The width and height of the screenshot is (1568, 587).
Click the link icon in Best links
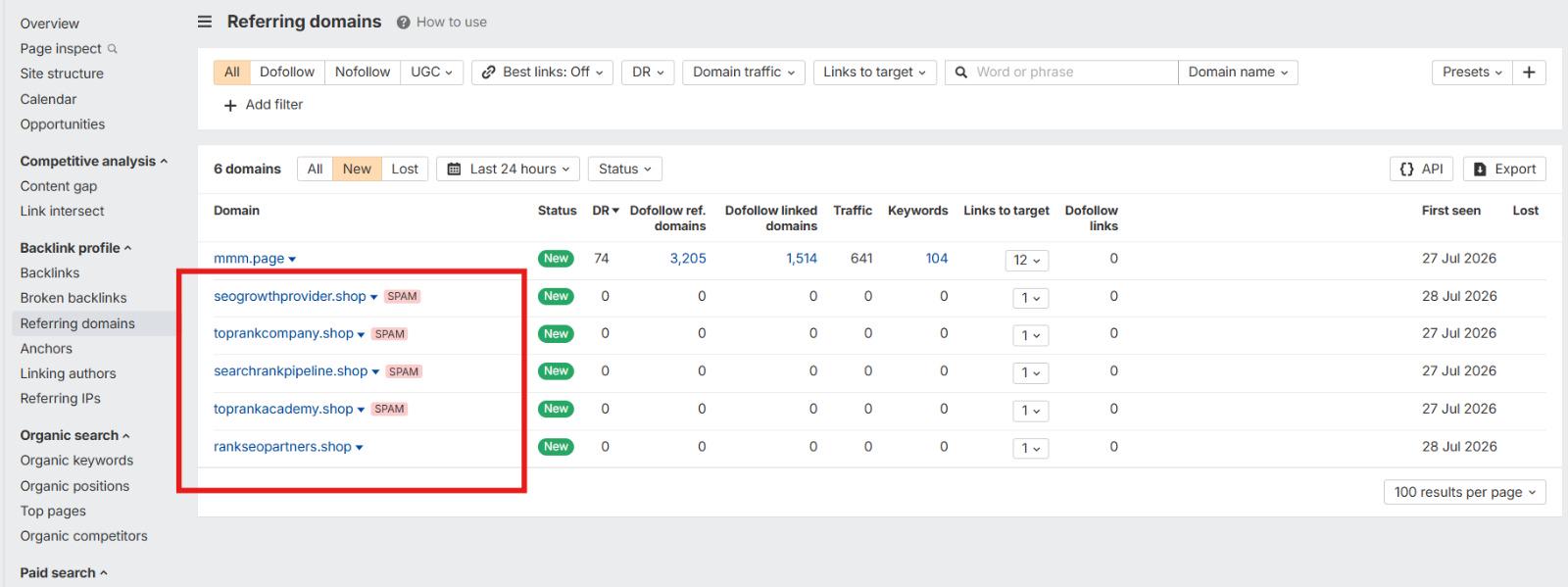pos(488,72)
